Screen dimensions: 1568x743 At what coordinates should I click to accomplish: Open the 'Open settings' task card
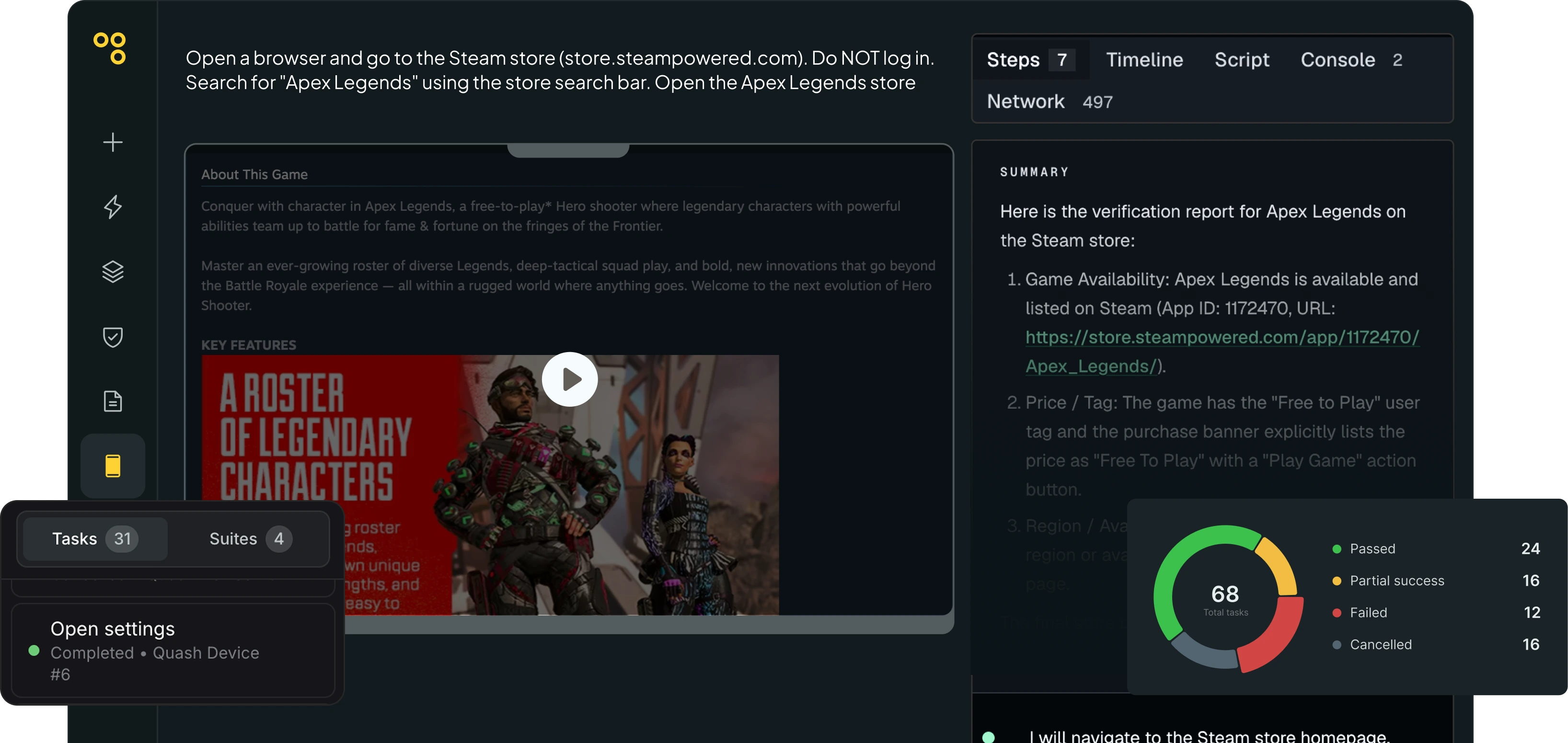pos(173,650)
